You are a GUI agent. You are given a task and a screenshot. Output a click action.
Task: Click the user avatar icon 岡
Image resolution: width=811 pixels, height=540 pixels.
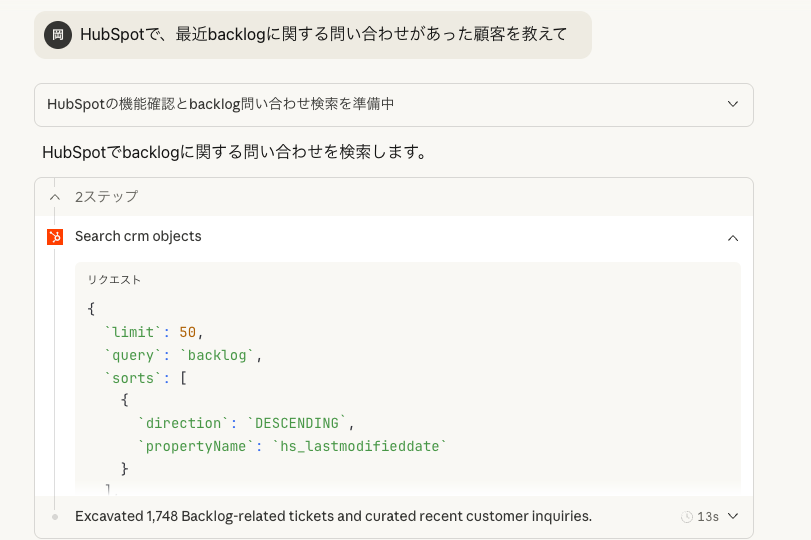[58, 35]
